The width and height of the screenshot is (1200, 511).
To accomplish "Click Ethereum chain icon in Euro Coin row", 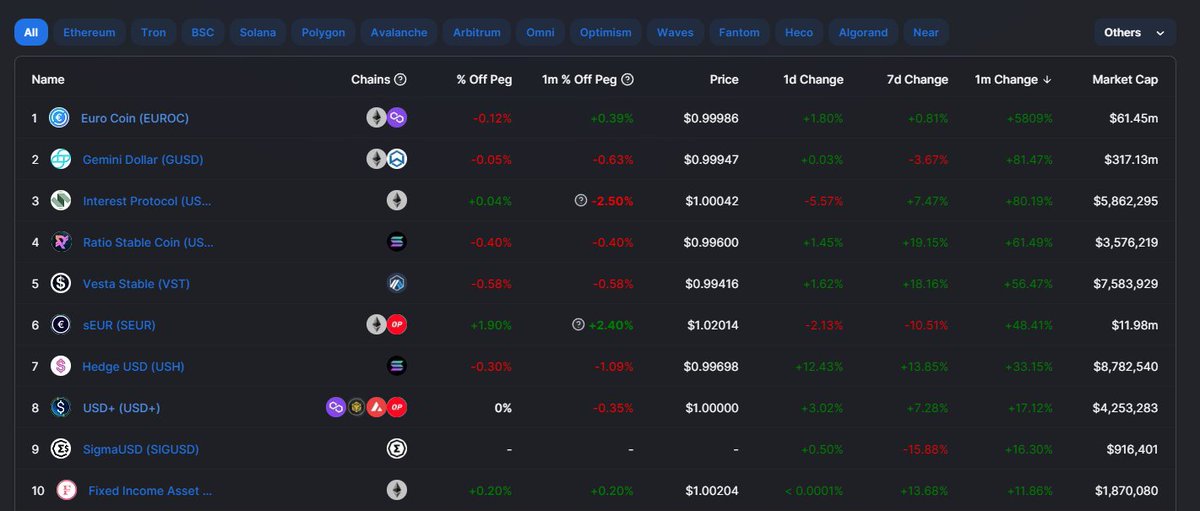I will [377, 118].
